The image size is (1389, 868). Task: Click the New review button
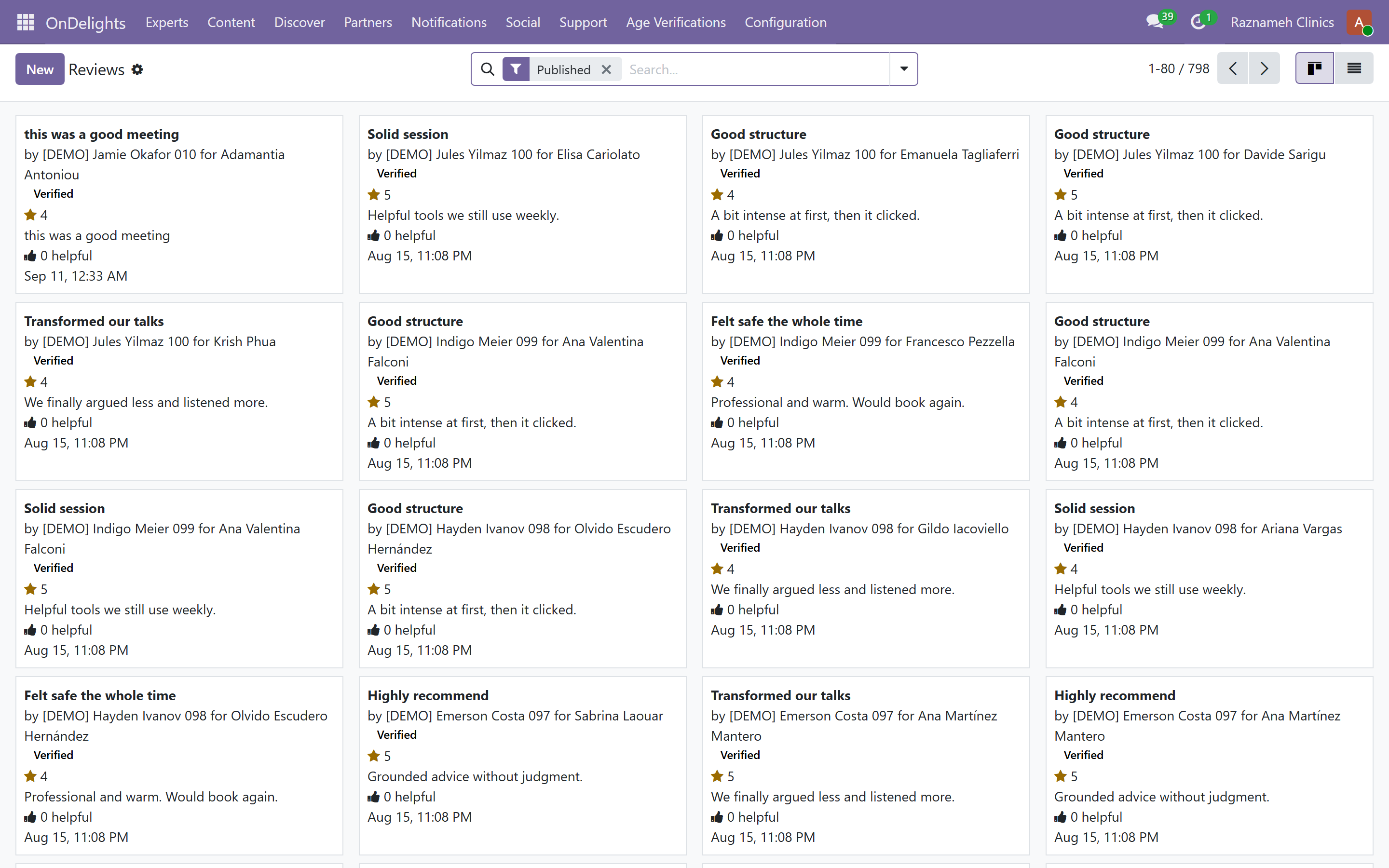pos(40,69)
